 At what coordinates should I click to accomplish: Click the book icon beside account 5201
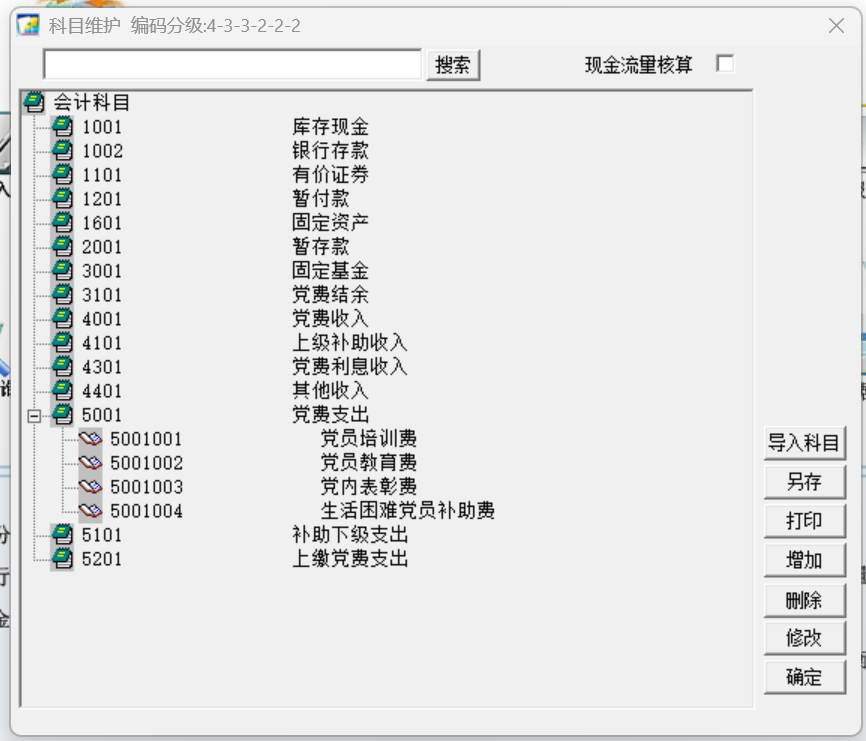62,559
